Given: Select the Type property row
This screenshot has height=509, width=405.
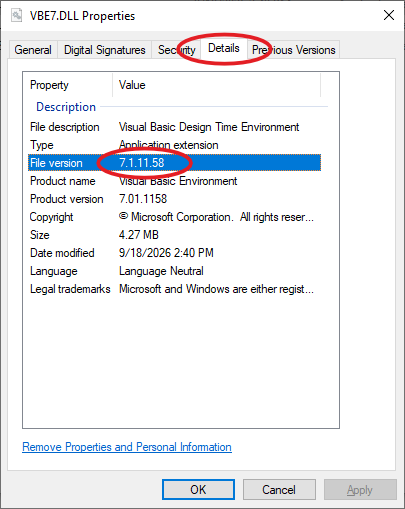Looking at the screenshot, I should point(174,145).
